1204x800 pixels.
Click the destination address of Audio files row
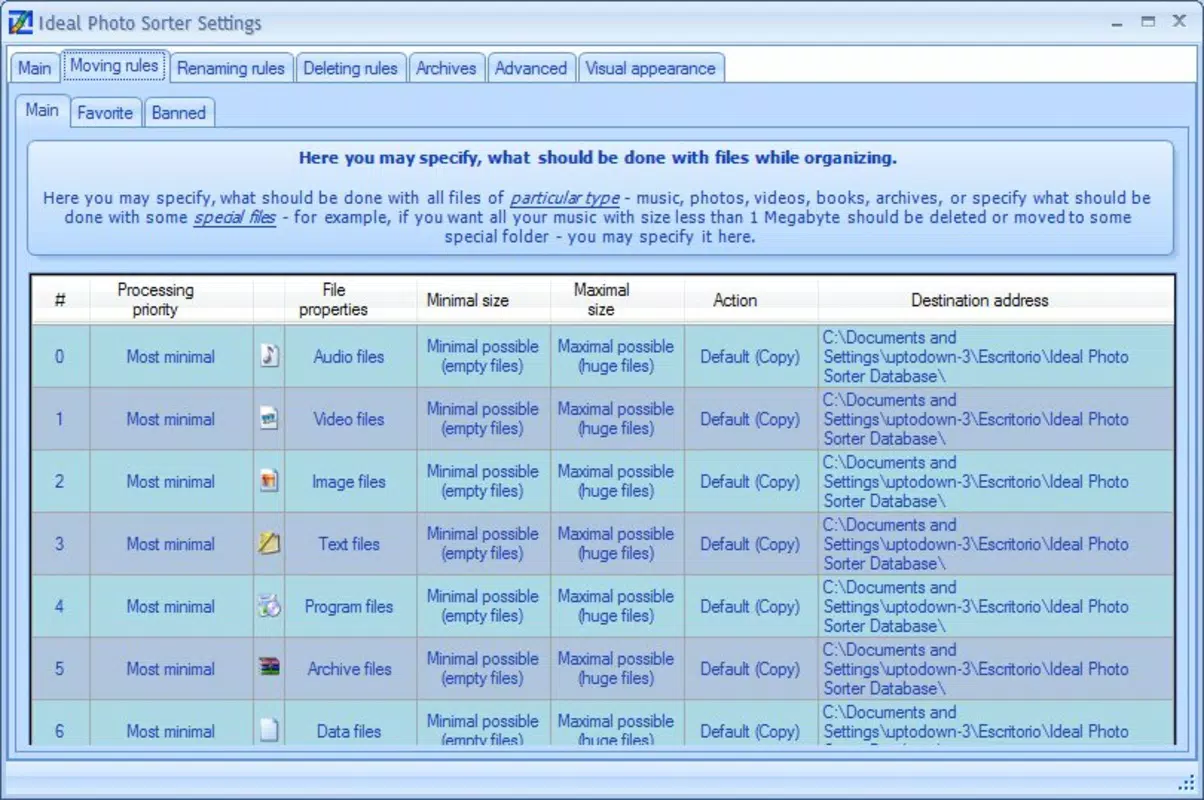click(996, 356)
